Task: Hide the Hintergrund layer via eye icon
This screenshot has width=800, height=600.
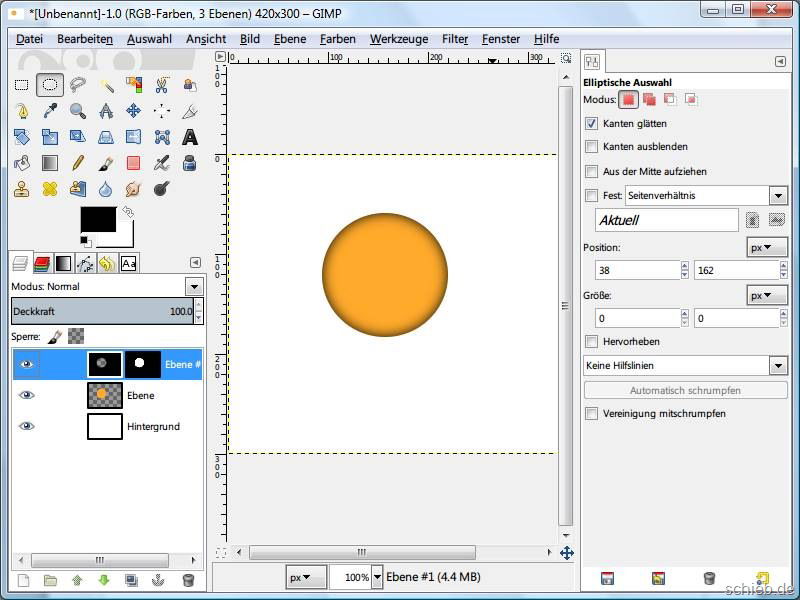Action: point(27,426)
